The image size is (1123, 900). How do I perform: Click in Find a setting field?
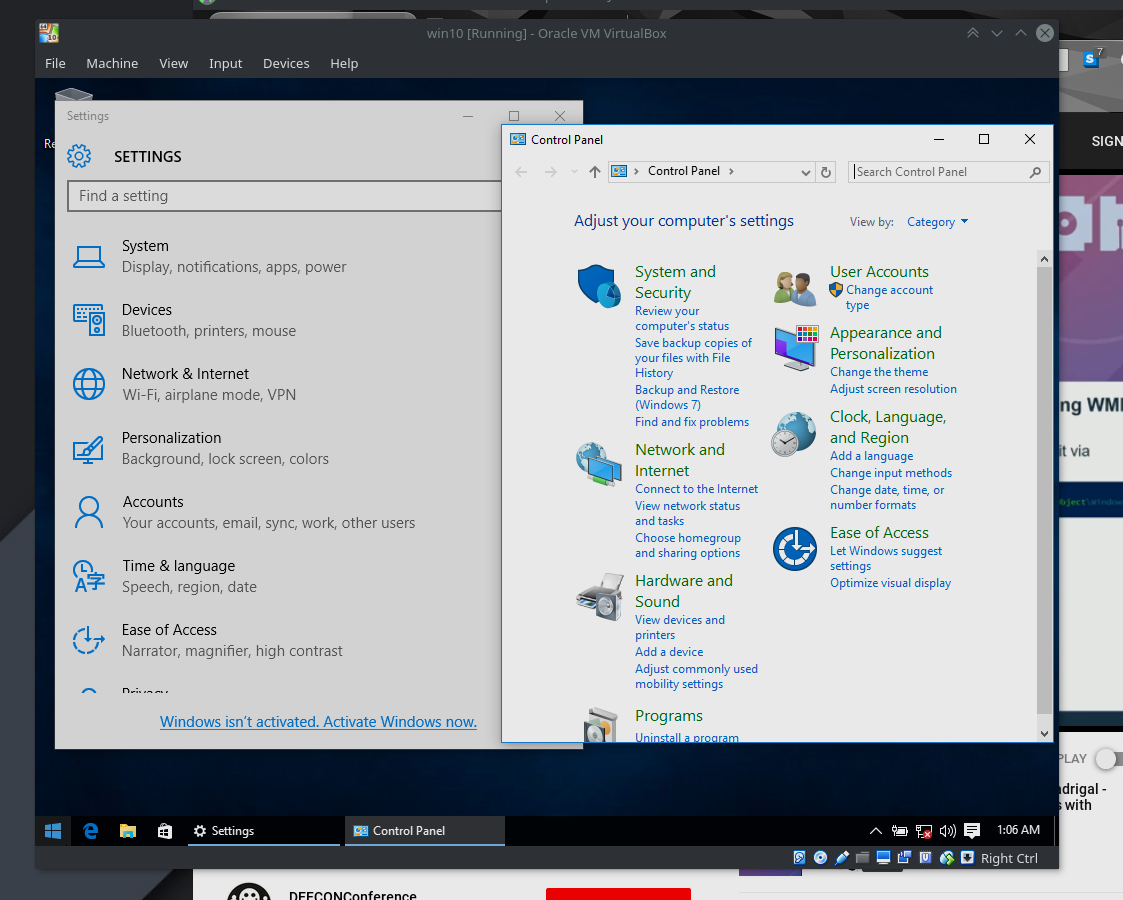click(x=285, y=196)
